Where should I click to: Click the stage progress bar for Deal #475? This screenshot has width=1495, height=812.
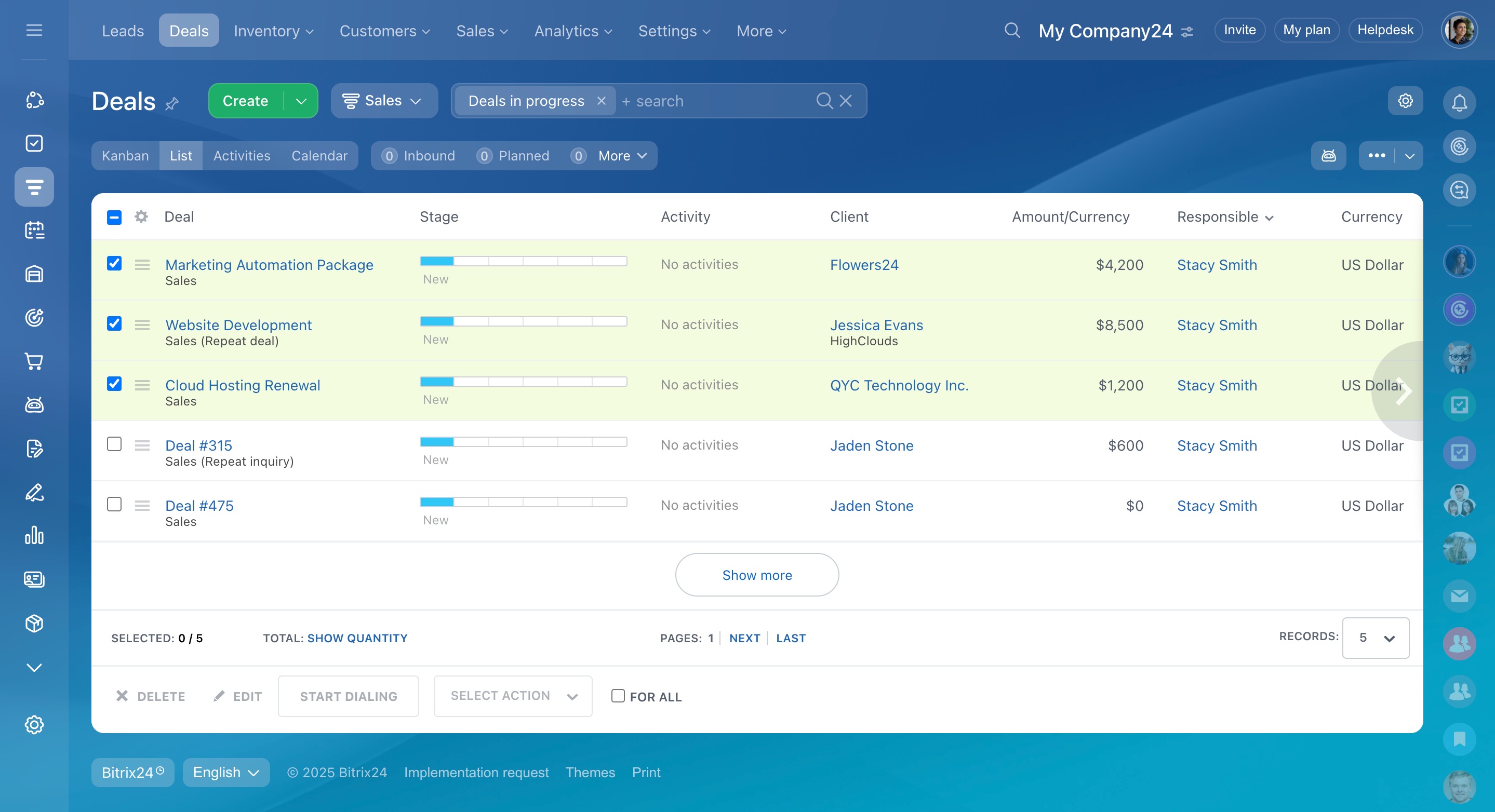pos(523,502)
